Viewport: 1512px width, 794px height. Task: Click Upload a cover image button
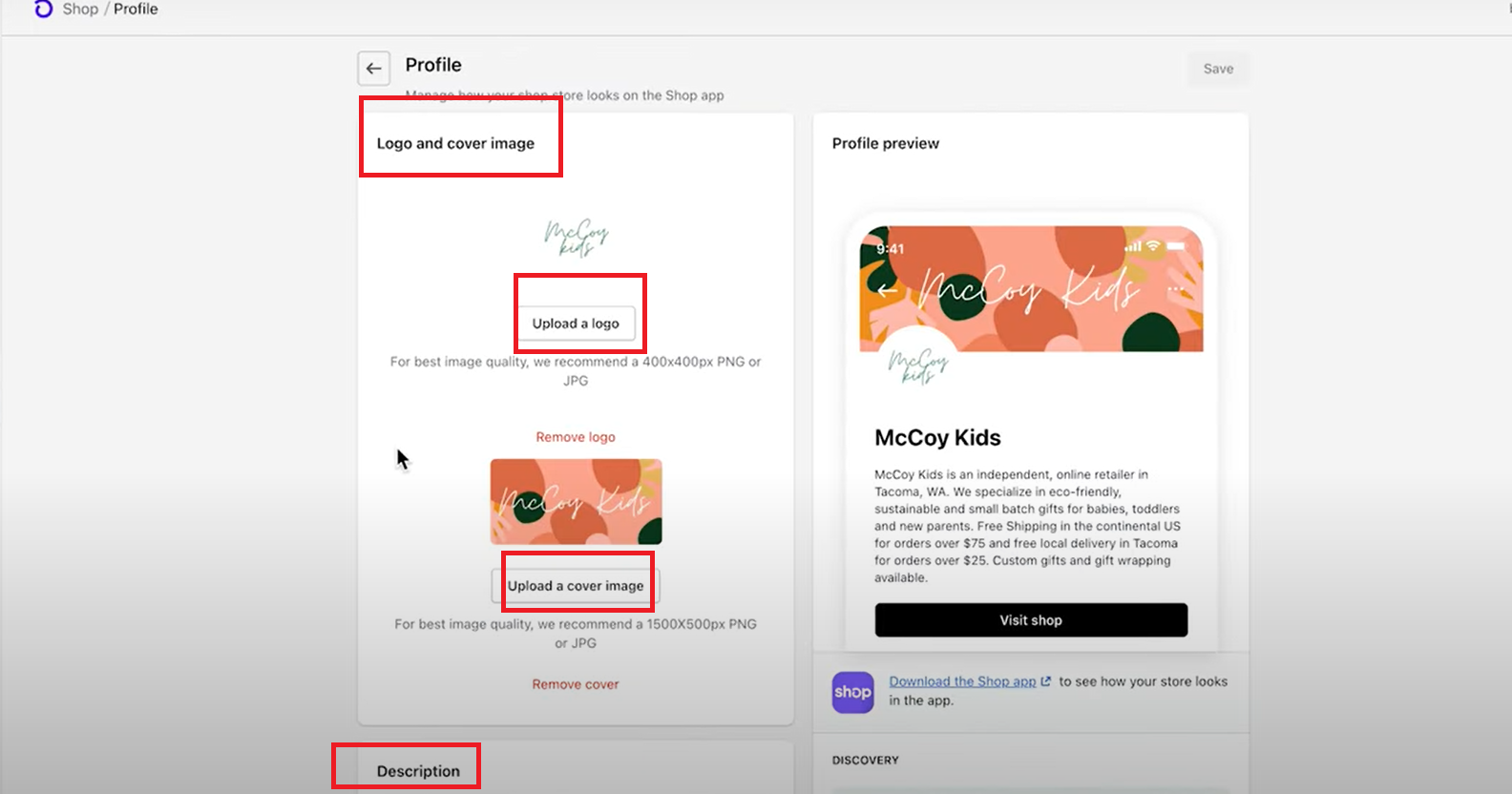pyautogui.click(x=576, y=586)
